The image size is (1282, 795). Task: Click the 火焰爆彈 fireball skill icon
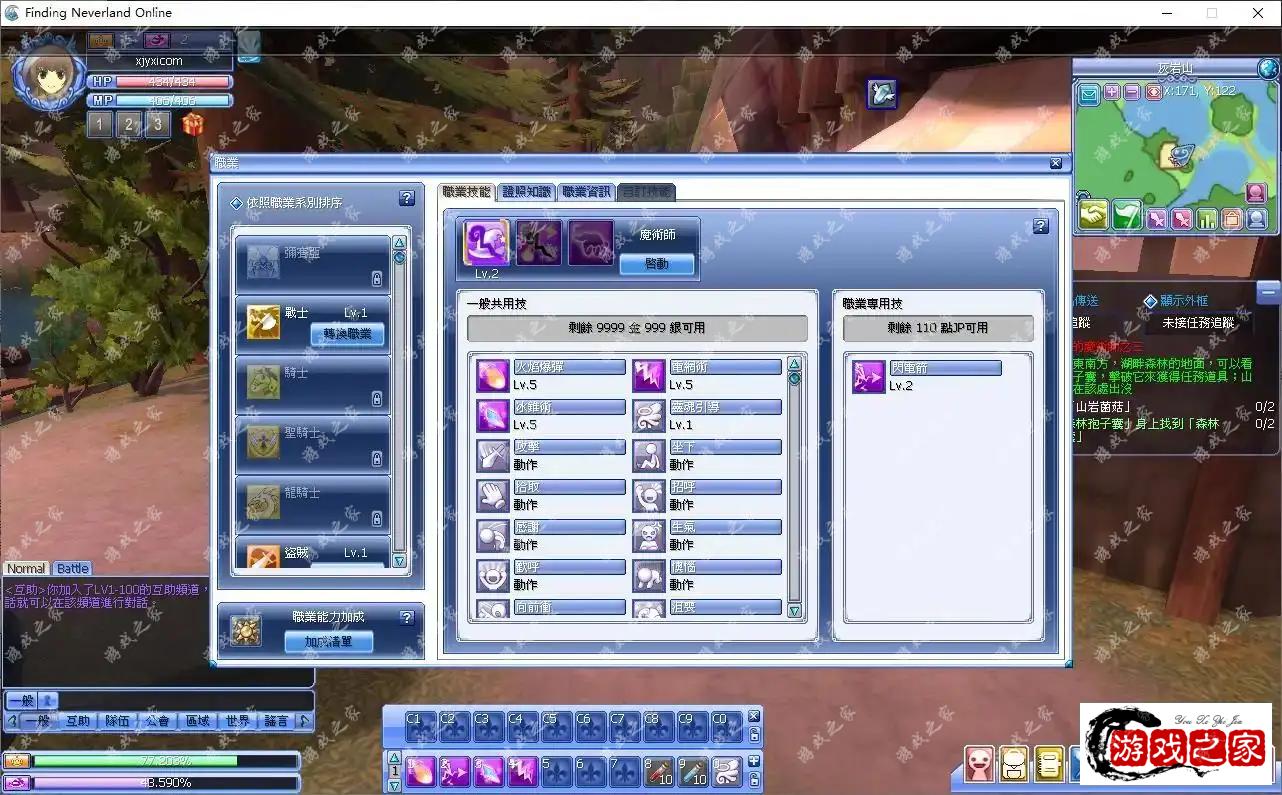point(492,376)
